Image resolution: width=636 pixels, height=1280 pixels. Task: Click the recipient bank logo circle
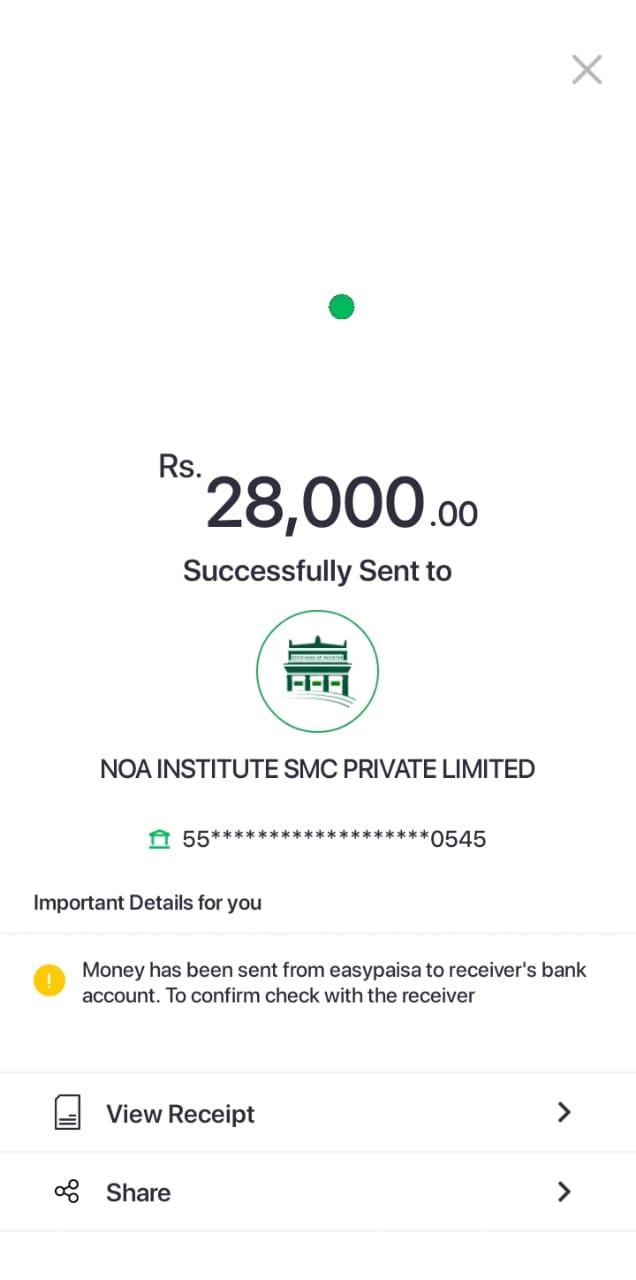pyautogui.click(x=317, y=671)
